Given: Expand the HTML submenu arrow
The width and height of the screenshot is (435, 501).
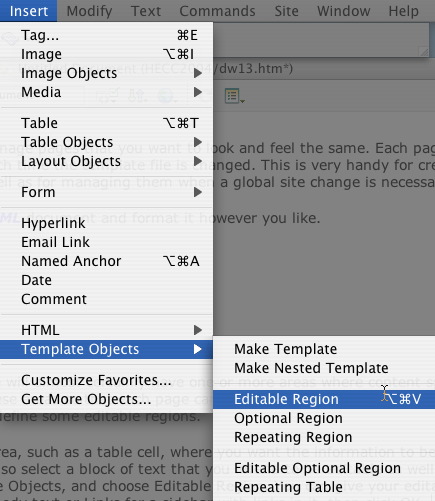Looking at the screenshot, I should (x=198, y=330).
